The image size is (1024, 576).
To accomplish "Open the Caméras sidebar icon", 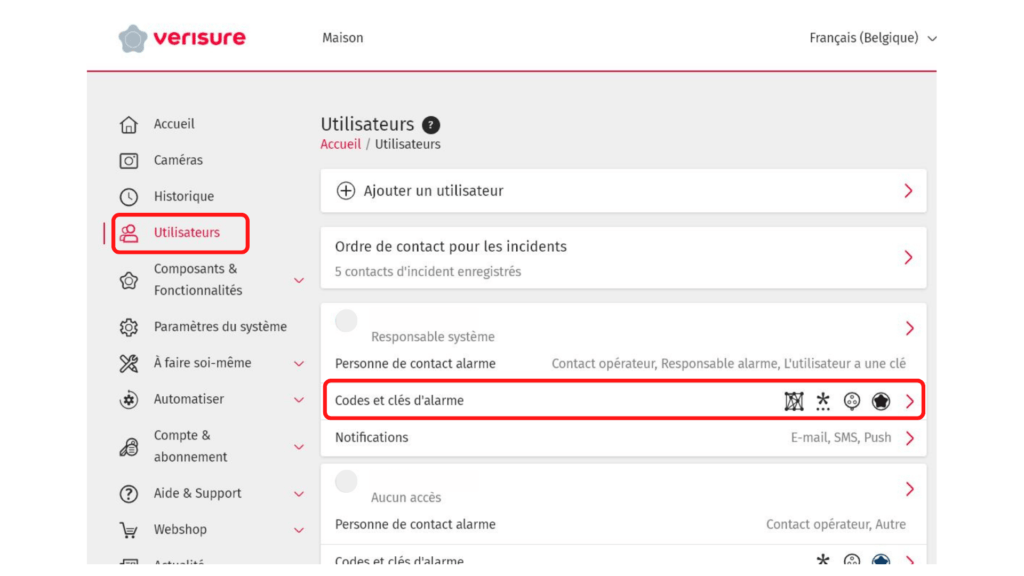I will tap(129, 161).
